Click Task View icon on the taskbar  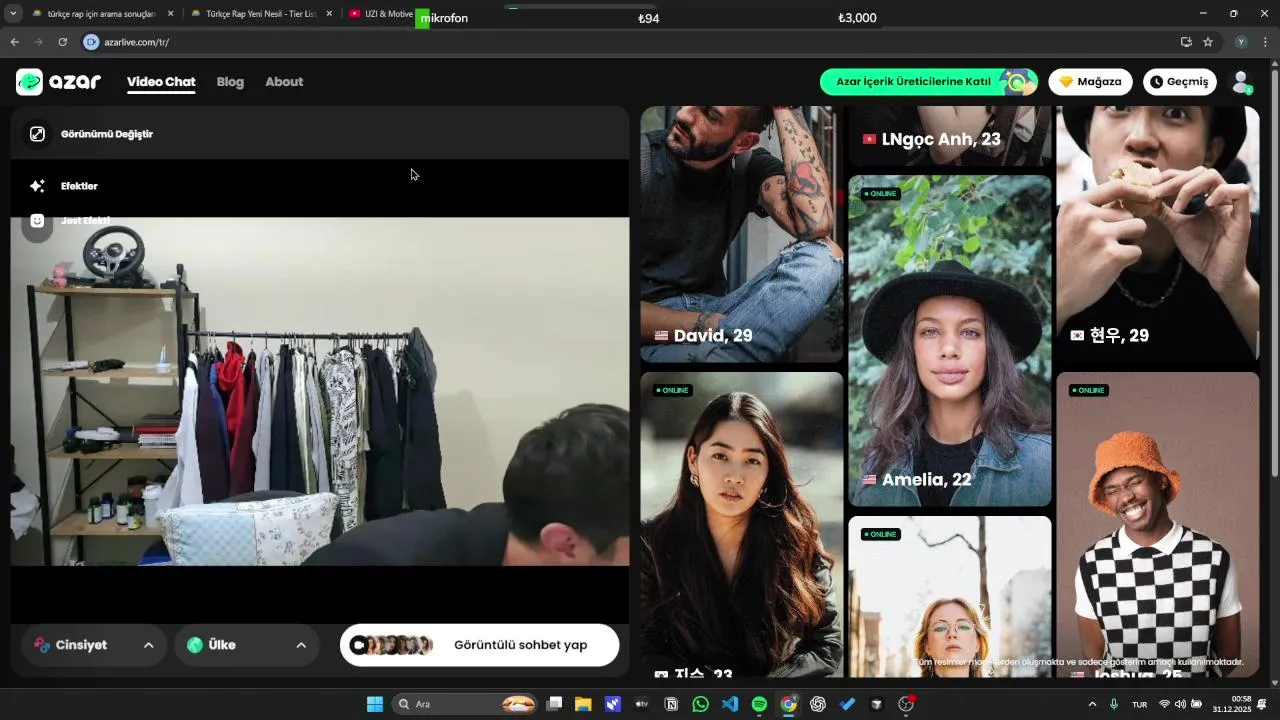[x=554, y=704]
